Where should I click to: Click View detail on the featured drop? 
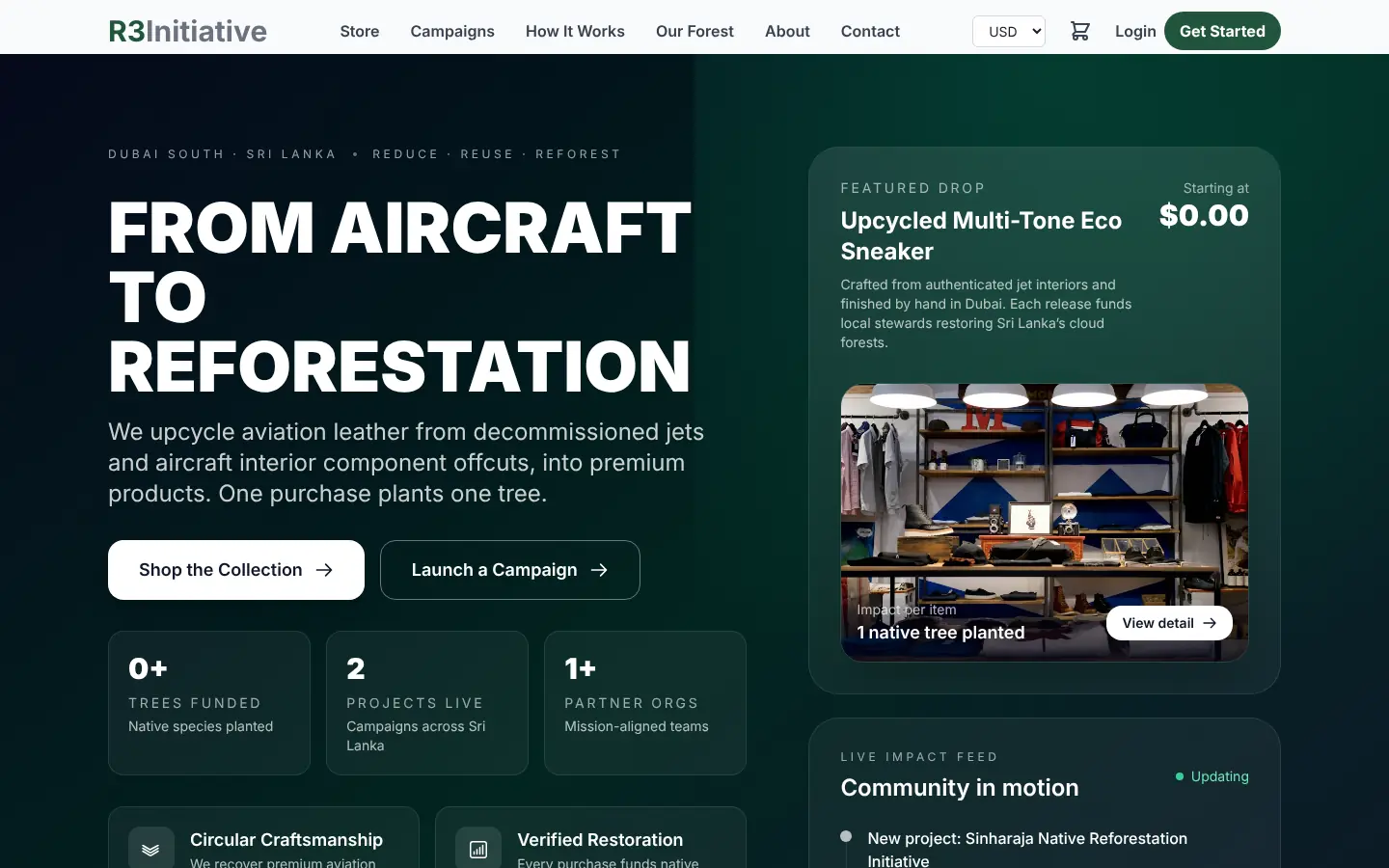click(1169, 623)
